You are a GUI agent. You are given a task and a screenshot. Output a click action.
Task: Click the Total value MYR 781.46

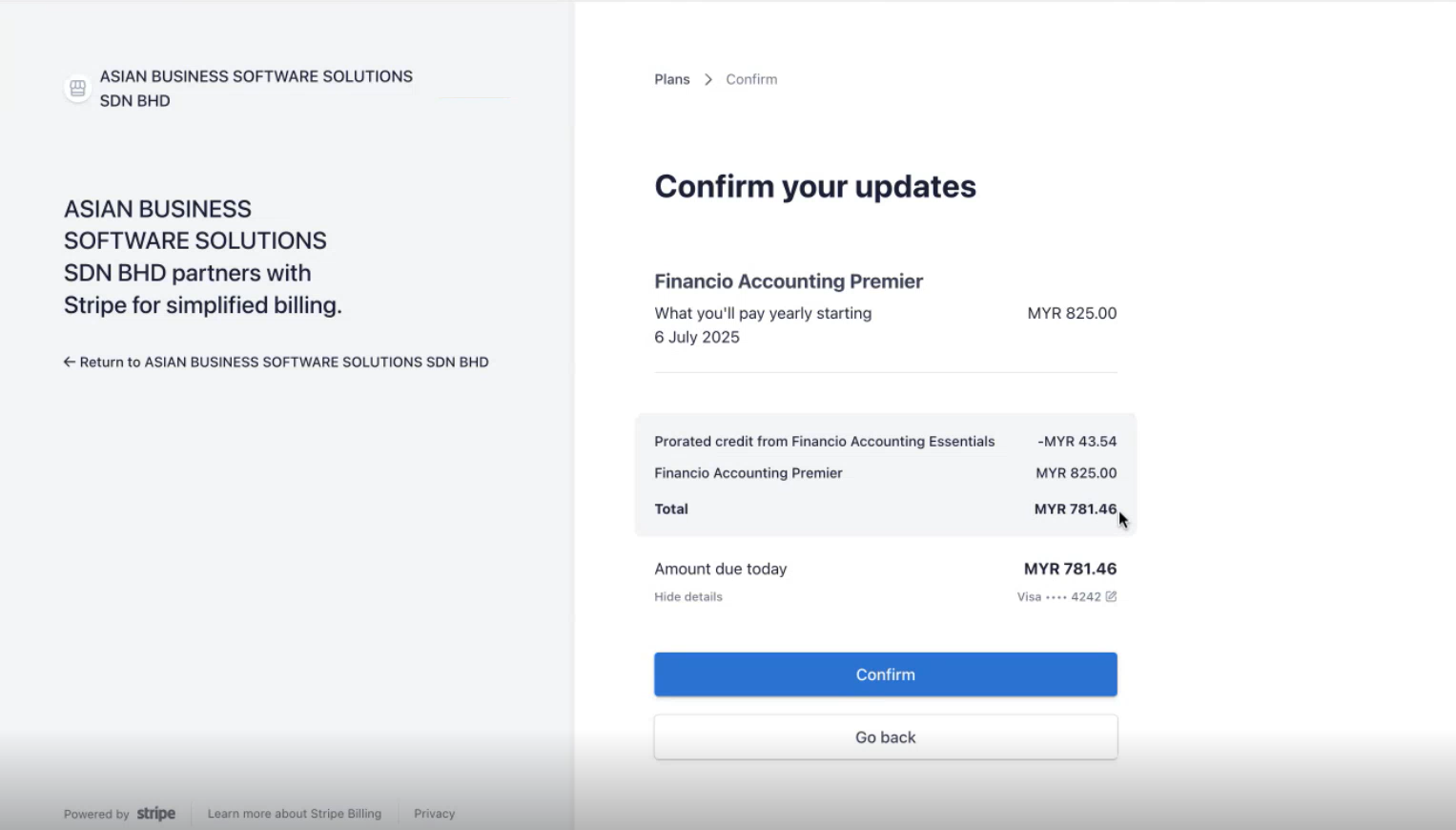(x=1076, y=509)
